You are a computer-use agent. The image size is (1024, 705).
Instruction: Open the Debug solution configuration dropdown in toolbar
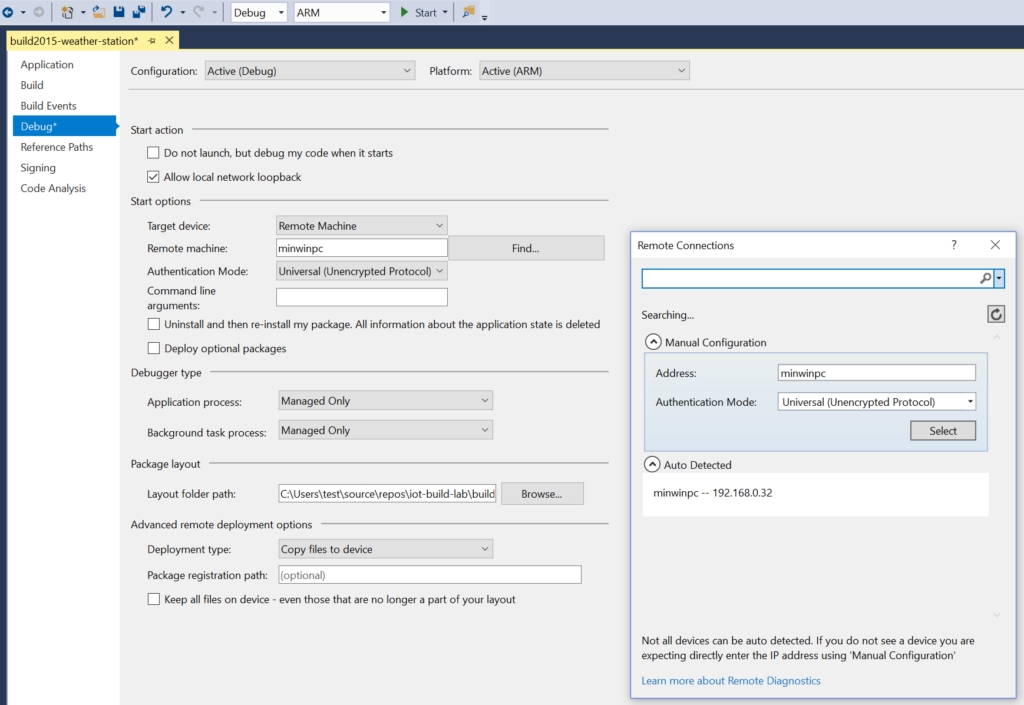259,12
